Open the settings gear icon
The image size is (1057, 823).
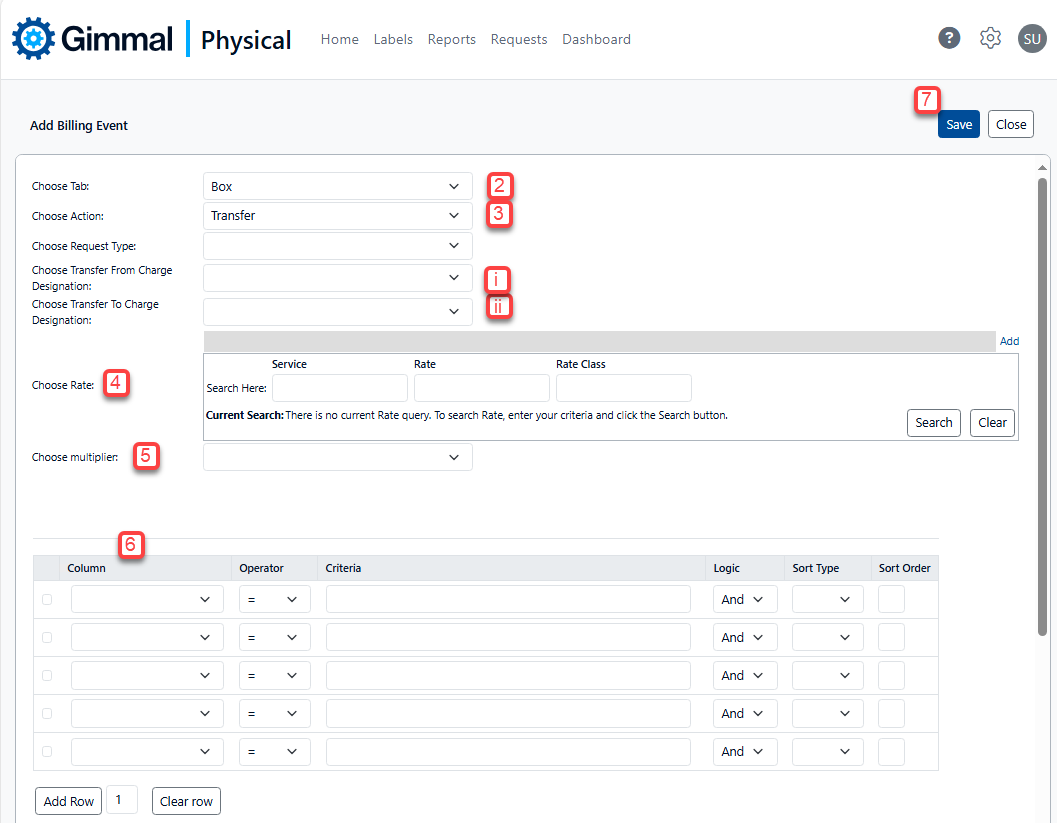coord(990,38)
